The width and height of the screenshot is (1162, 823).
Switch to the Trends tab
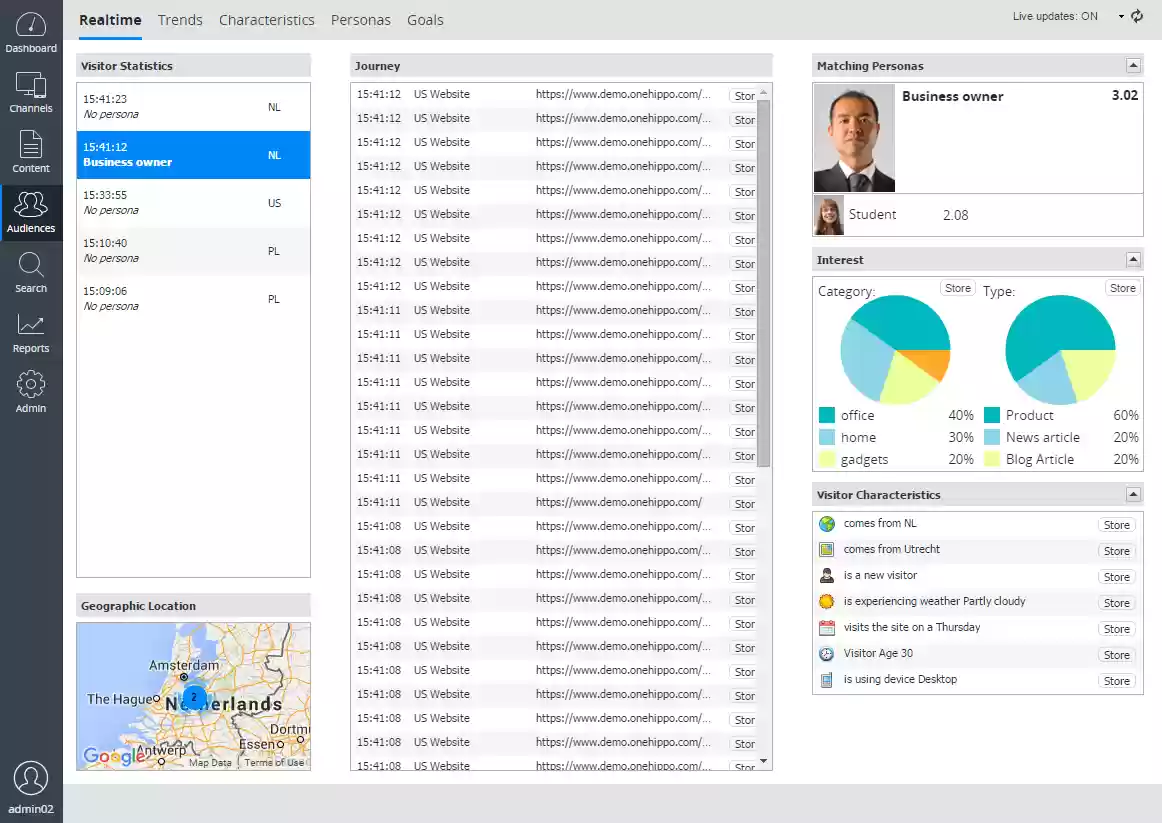180,20
